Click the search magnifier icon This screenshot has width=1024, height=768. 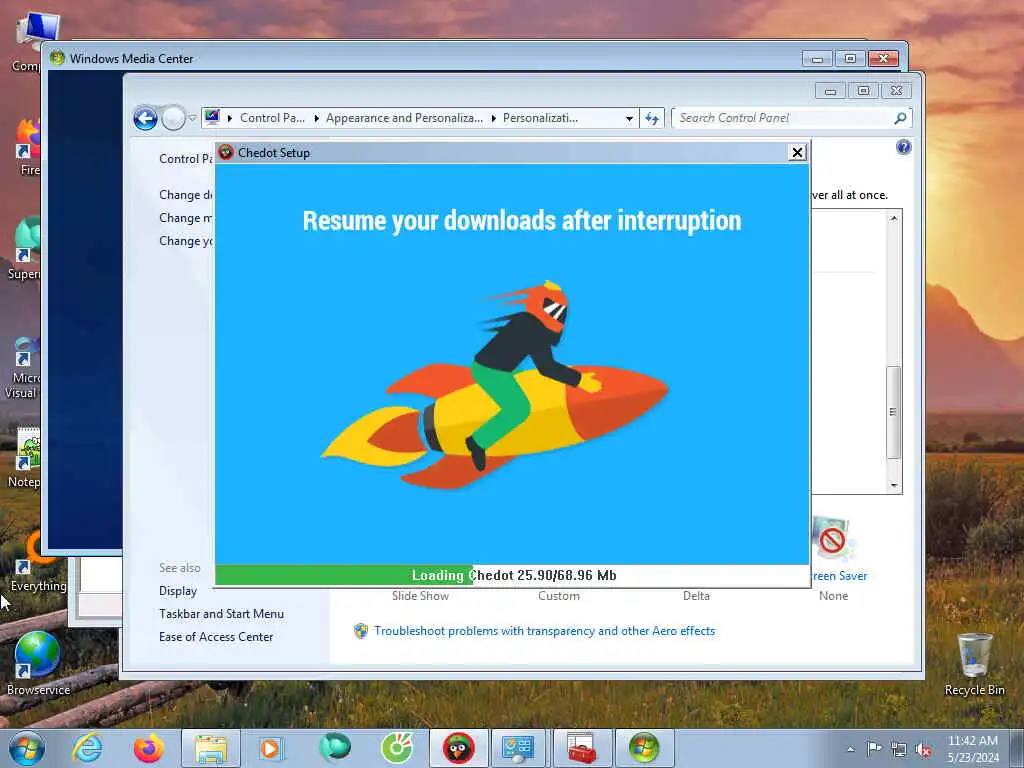900,118
